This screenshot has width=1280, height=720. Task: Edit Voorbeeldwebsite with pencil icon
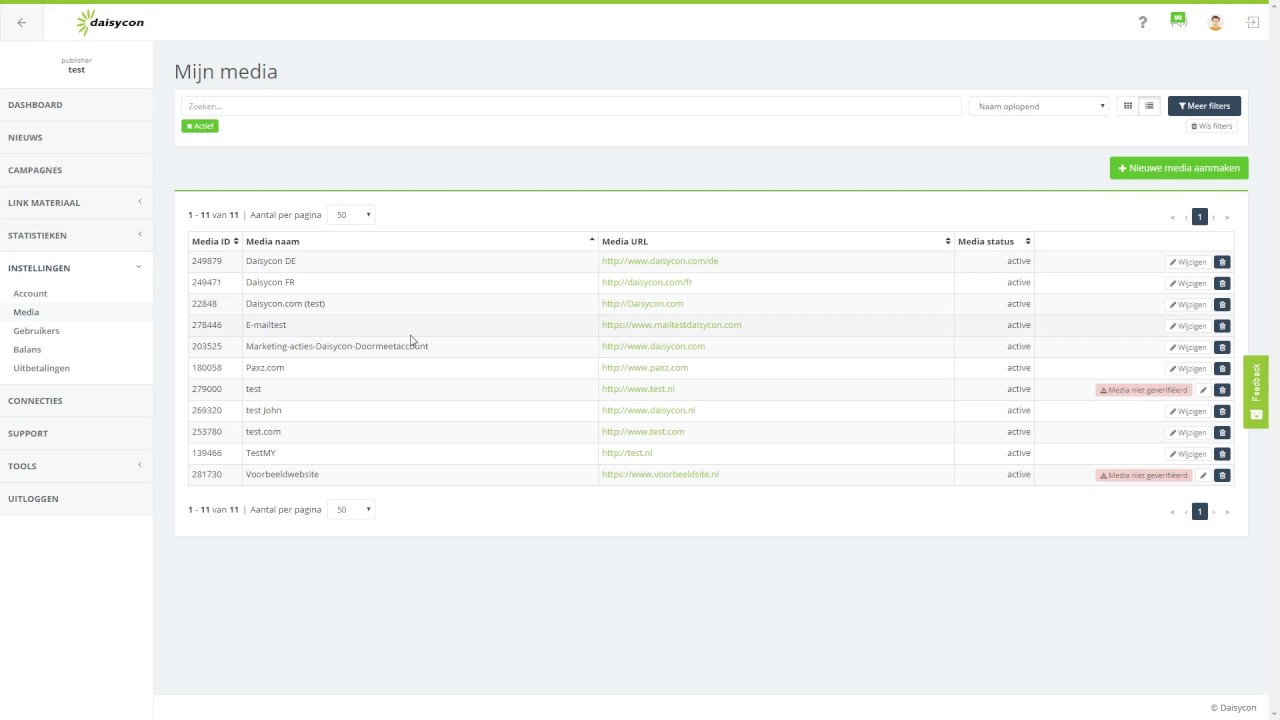1203,475
